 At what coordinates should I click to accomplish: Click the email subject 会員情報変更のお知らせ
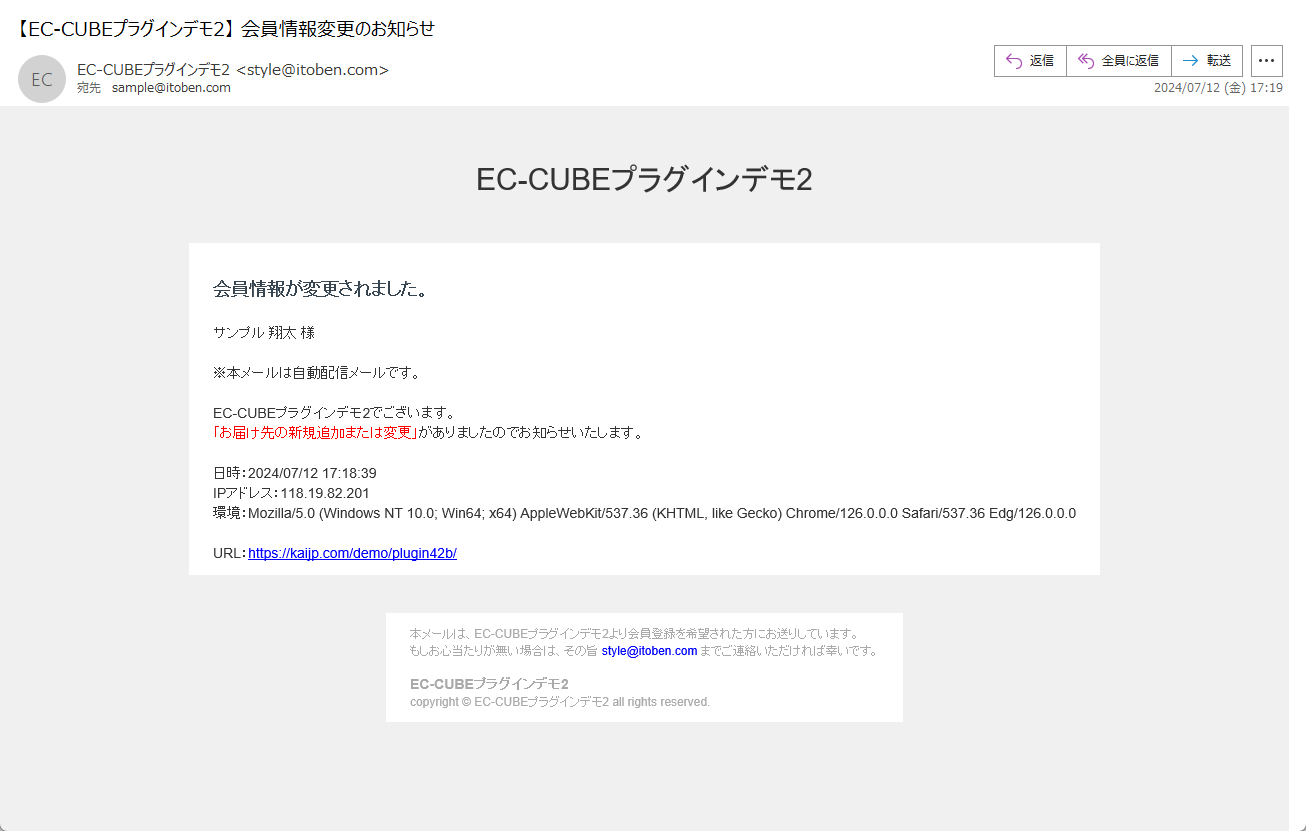(226, 28)
